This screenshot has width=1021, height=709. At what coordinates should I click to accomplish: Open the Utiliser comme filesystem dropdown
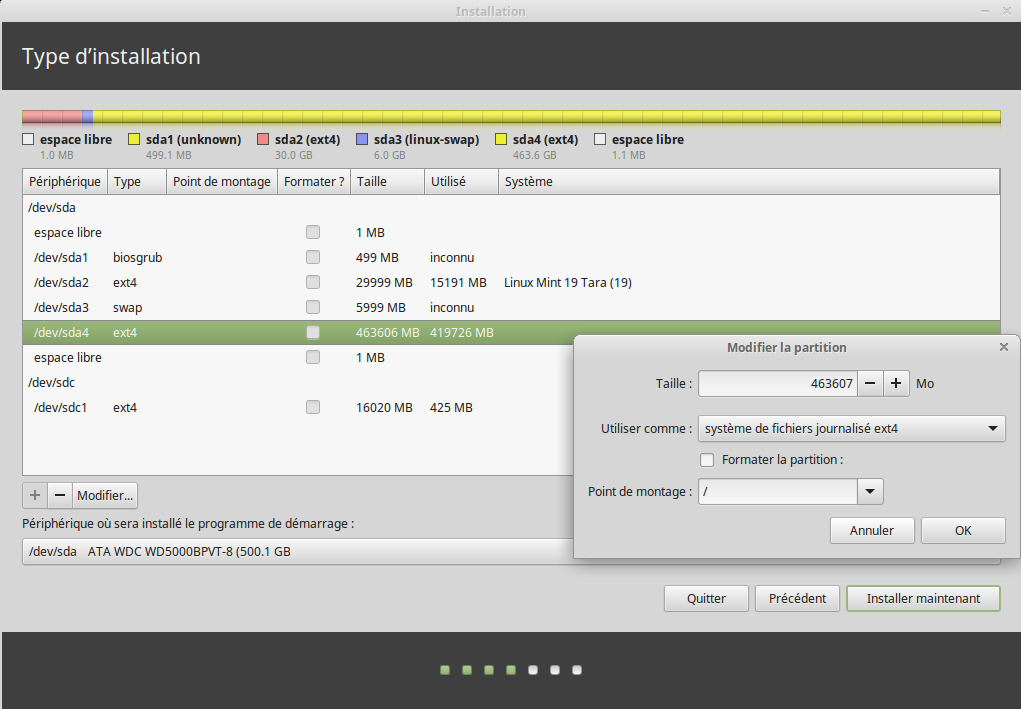(851, 429)
